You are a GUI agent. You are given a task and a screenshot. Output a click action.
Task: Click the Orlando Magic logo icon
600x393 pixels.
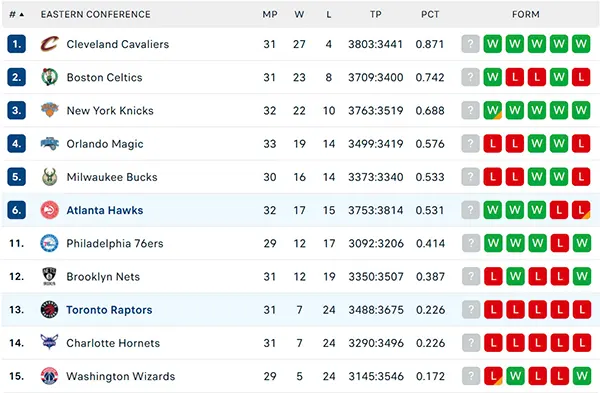tap(49, 144)
